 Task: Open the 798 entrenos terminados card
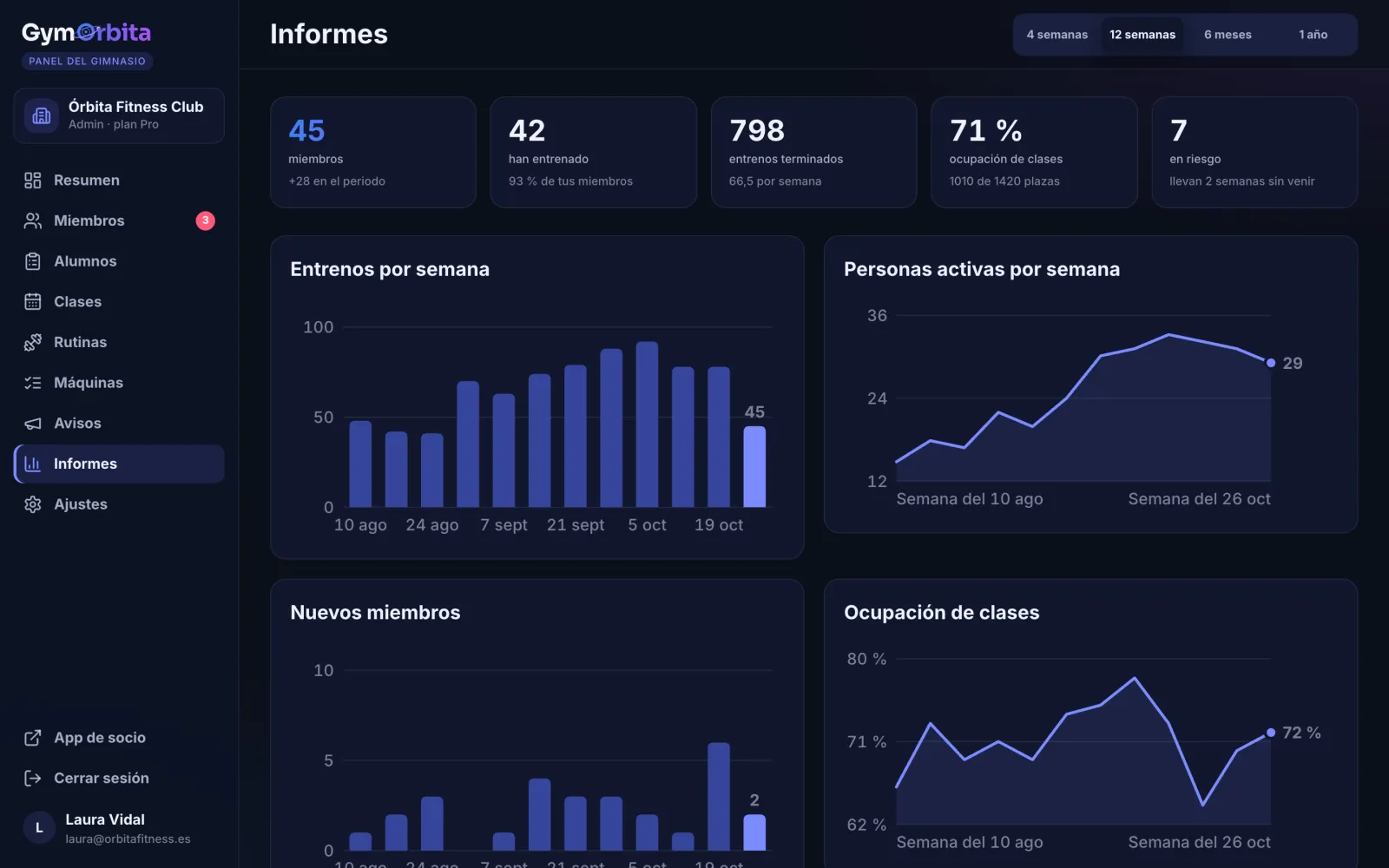[813, 152]
